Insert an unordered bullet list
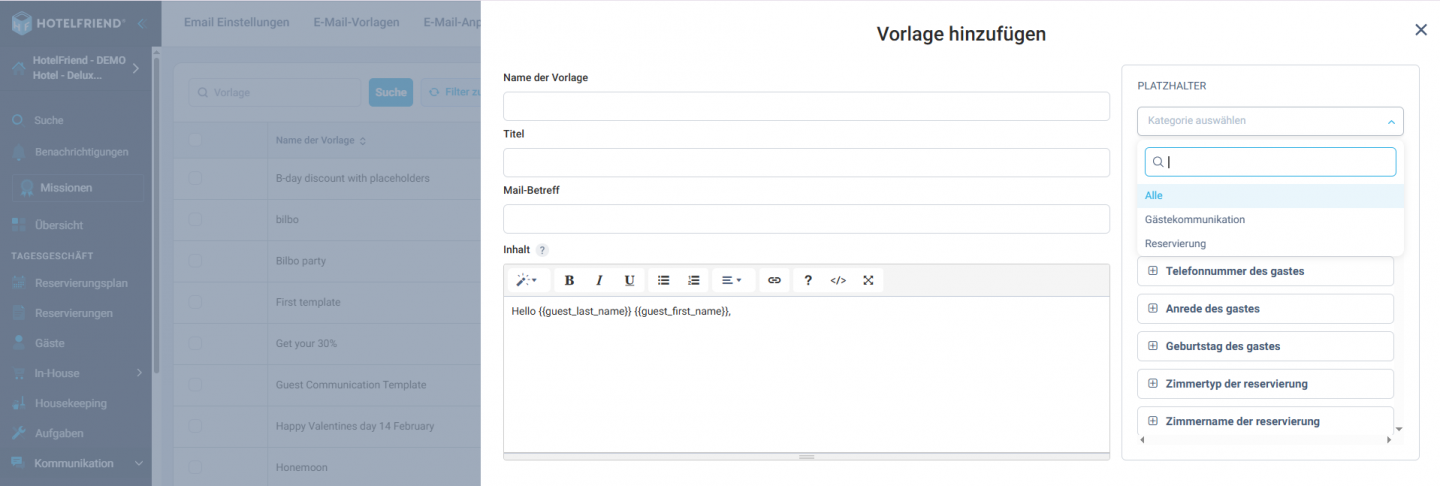Screen dimensions: 1440x486 click(663, 281)
